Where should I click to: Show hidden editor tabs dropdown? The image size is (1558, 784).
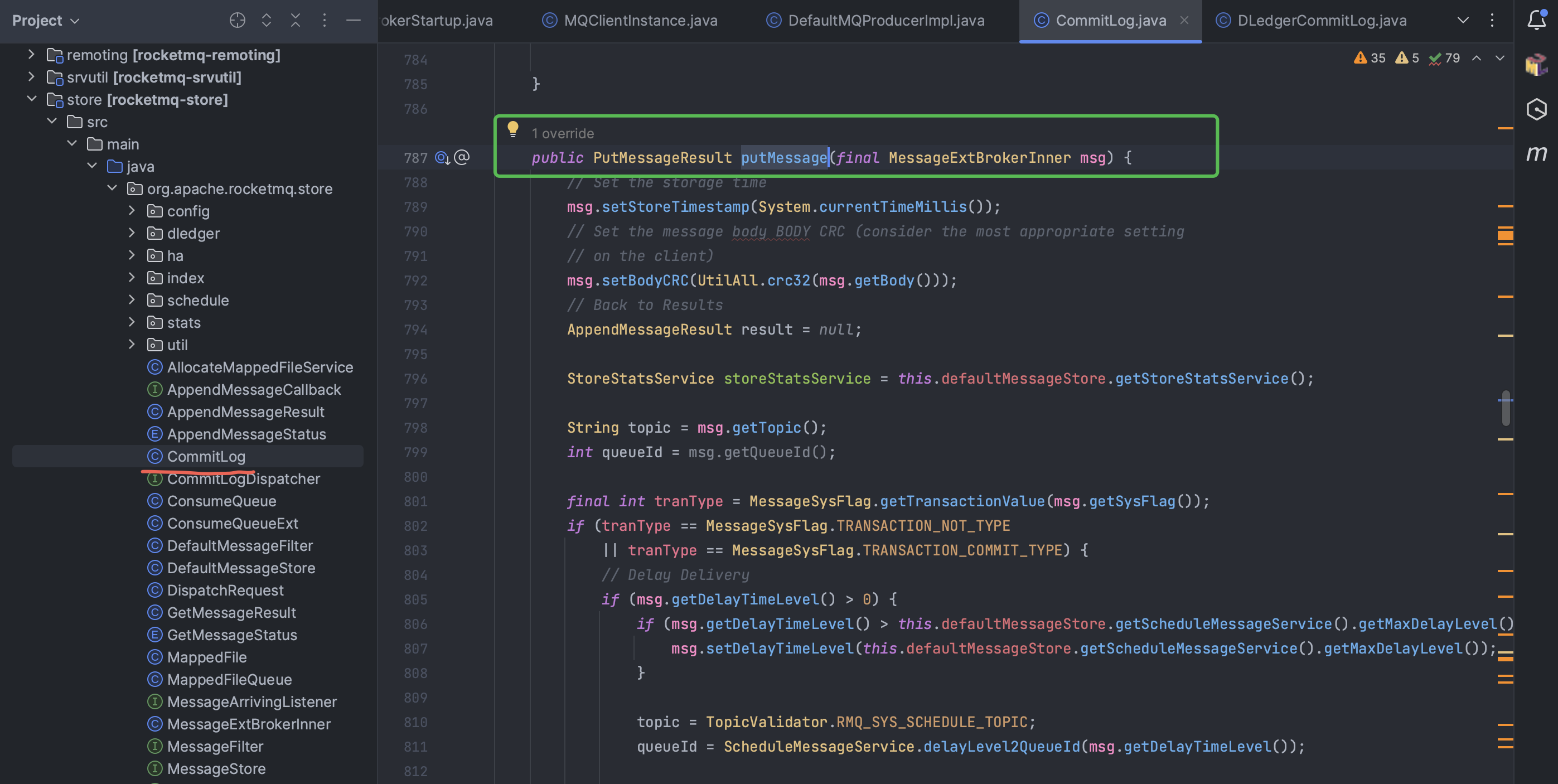click(1463, 20)
